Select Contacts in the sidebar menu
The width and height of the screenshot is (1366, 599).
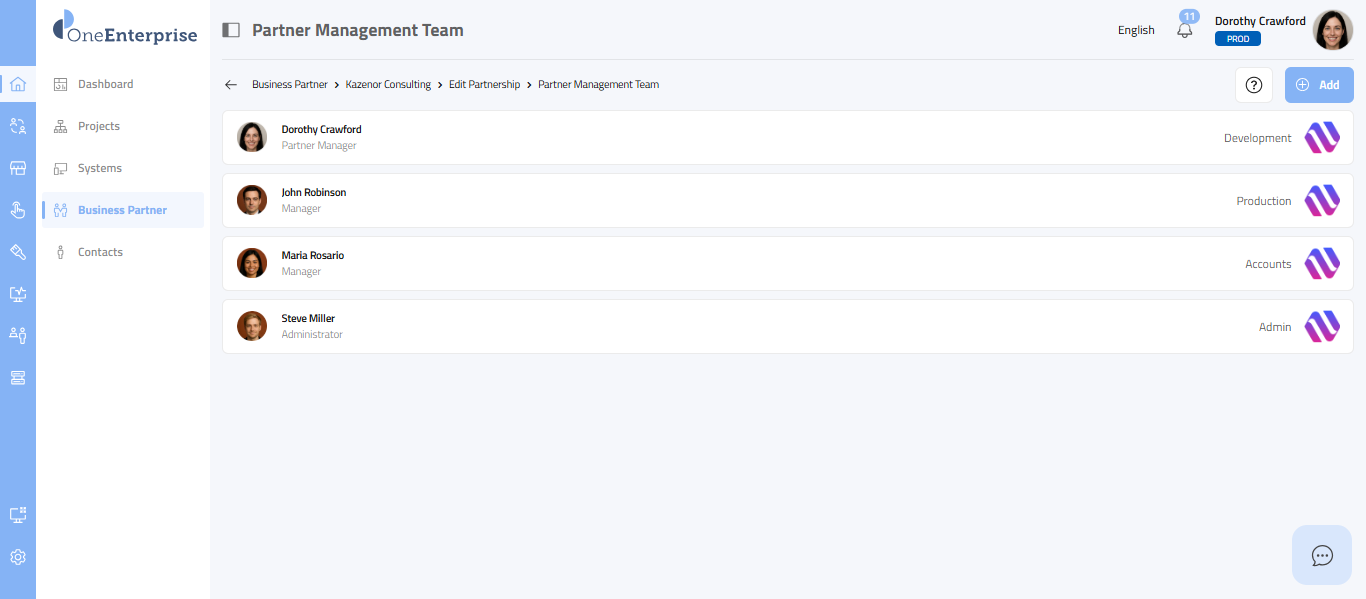[100, 252]
